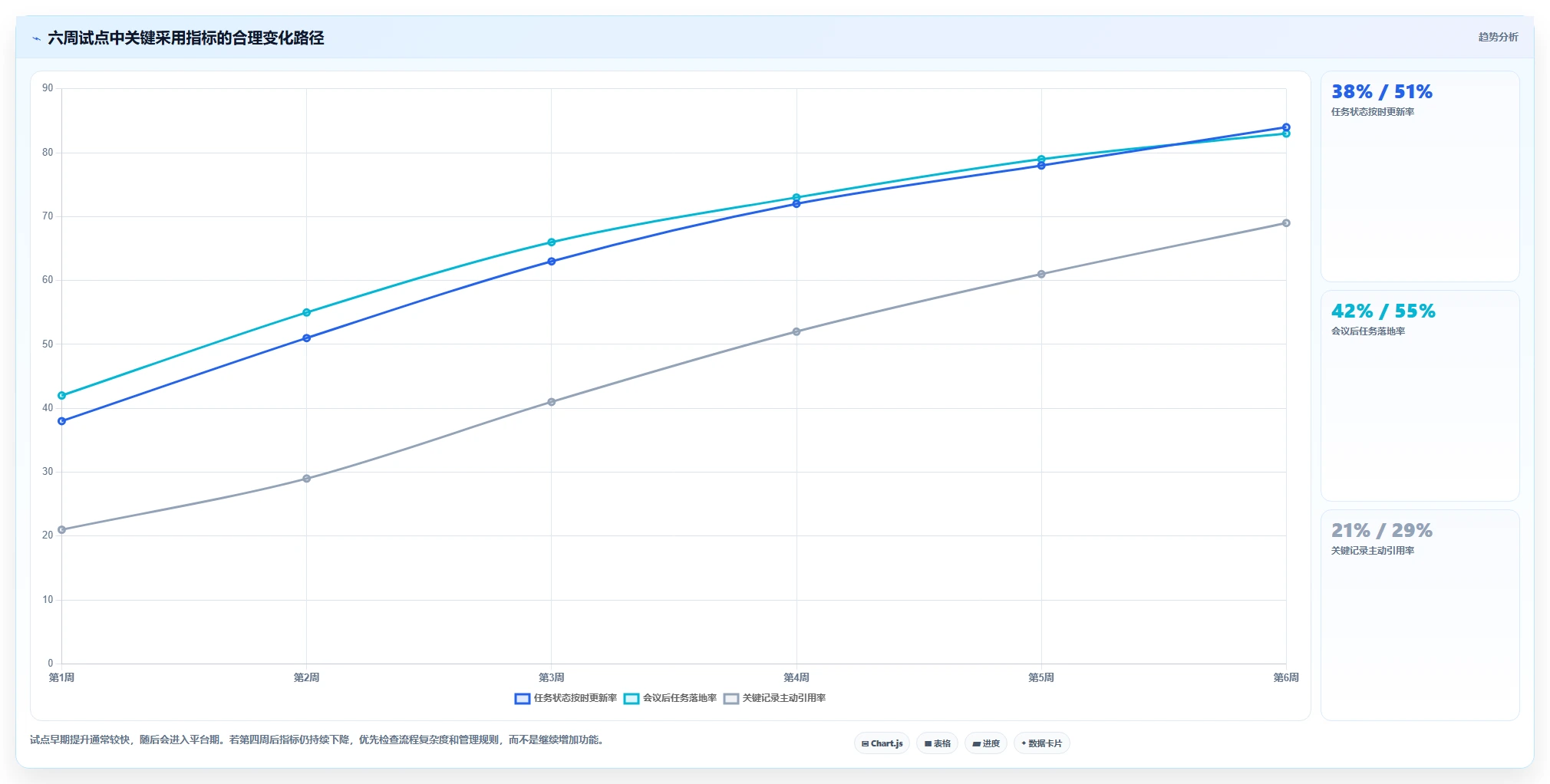1550x784 pixels.
Task: Click the 任务状态按时更新率 caption in the first card
Action: 1373,112
